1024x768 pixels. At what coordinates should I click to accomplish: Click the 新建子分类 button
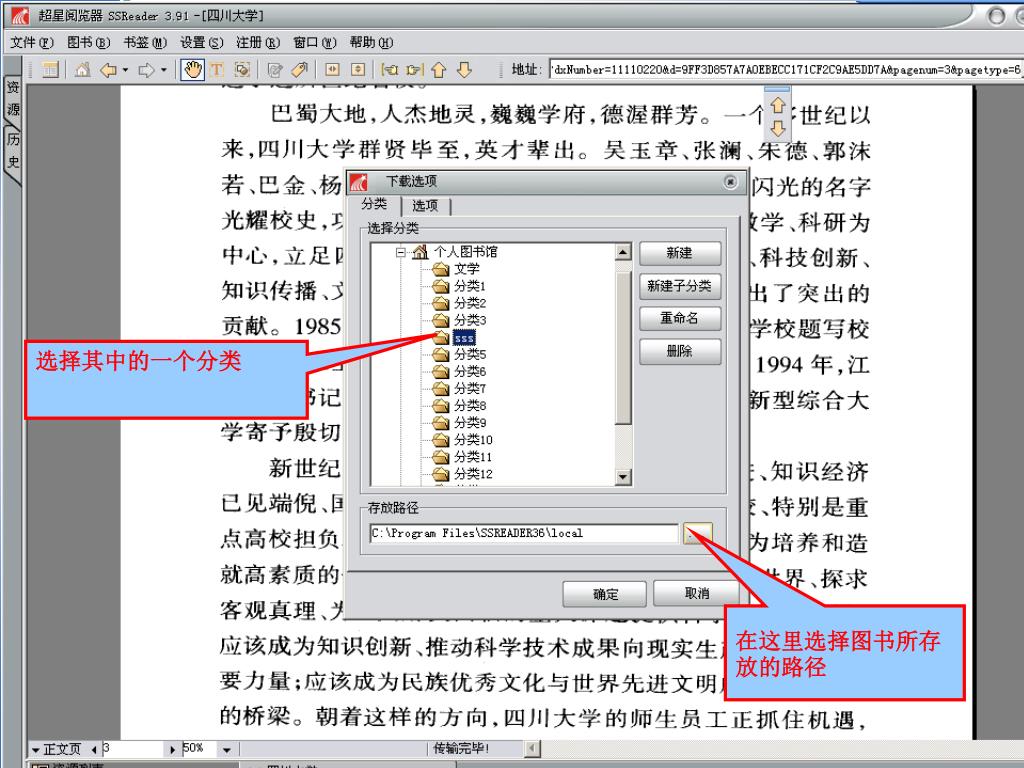click(x=680, y=286)
